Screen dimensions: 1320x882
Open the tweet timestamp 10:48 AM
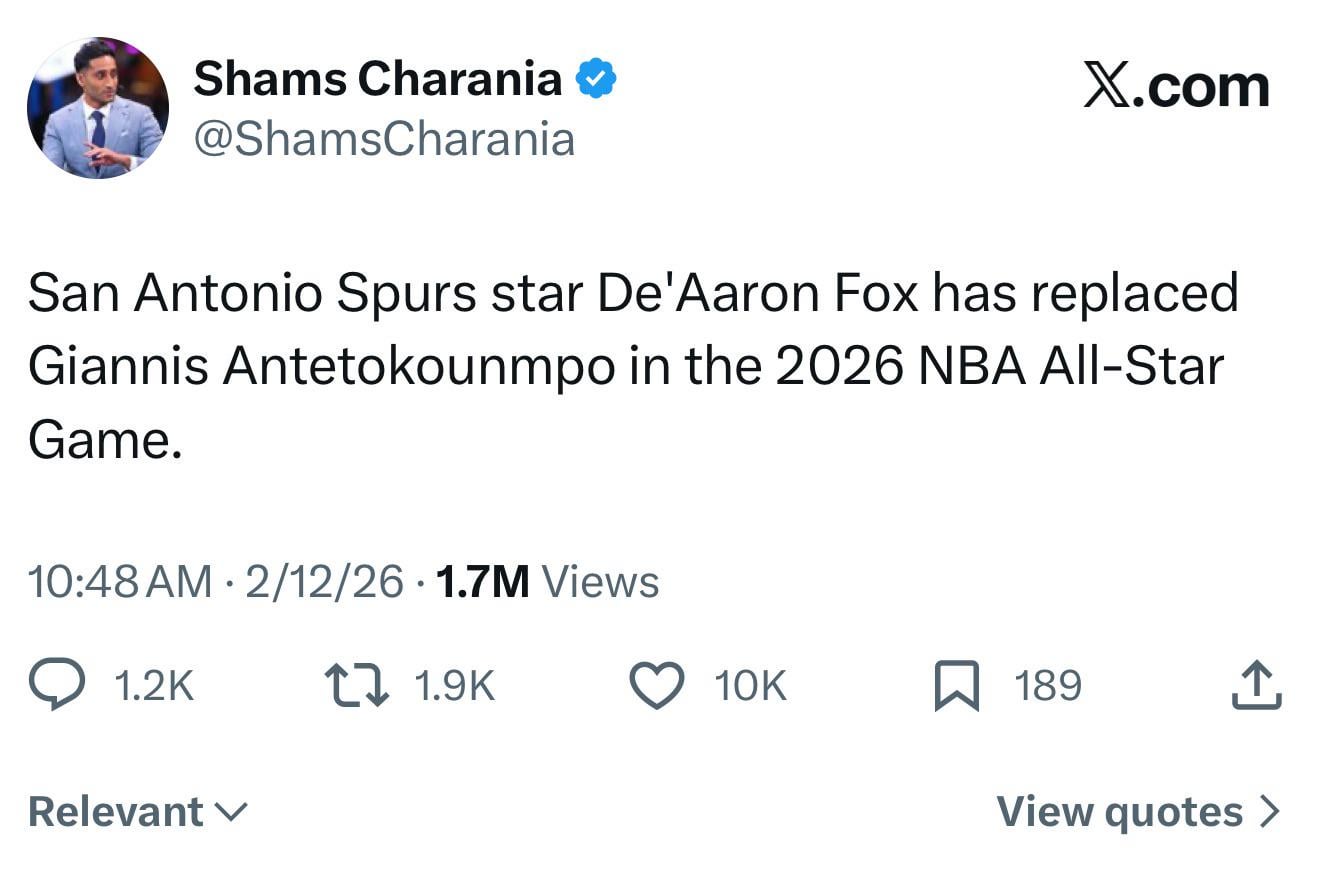coord(118,580)
